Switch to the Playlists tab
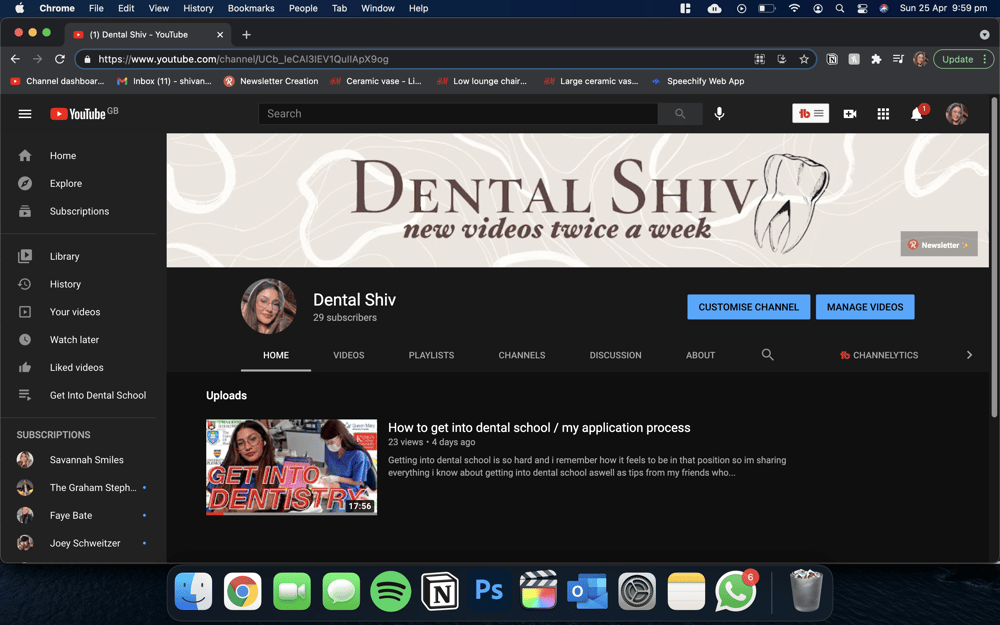 (x=431, y=355)
